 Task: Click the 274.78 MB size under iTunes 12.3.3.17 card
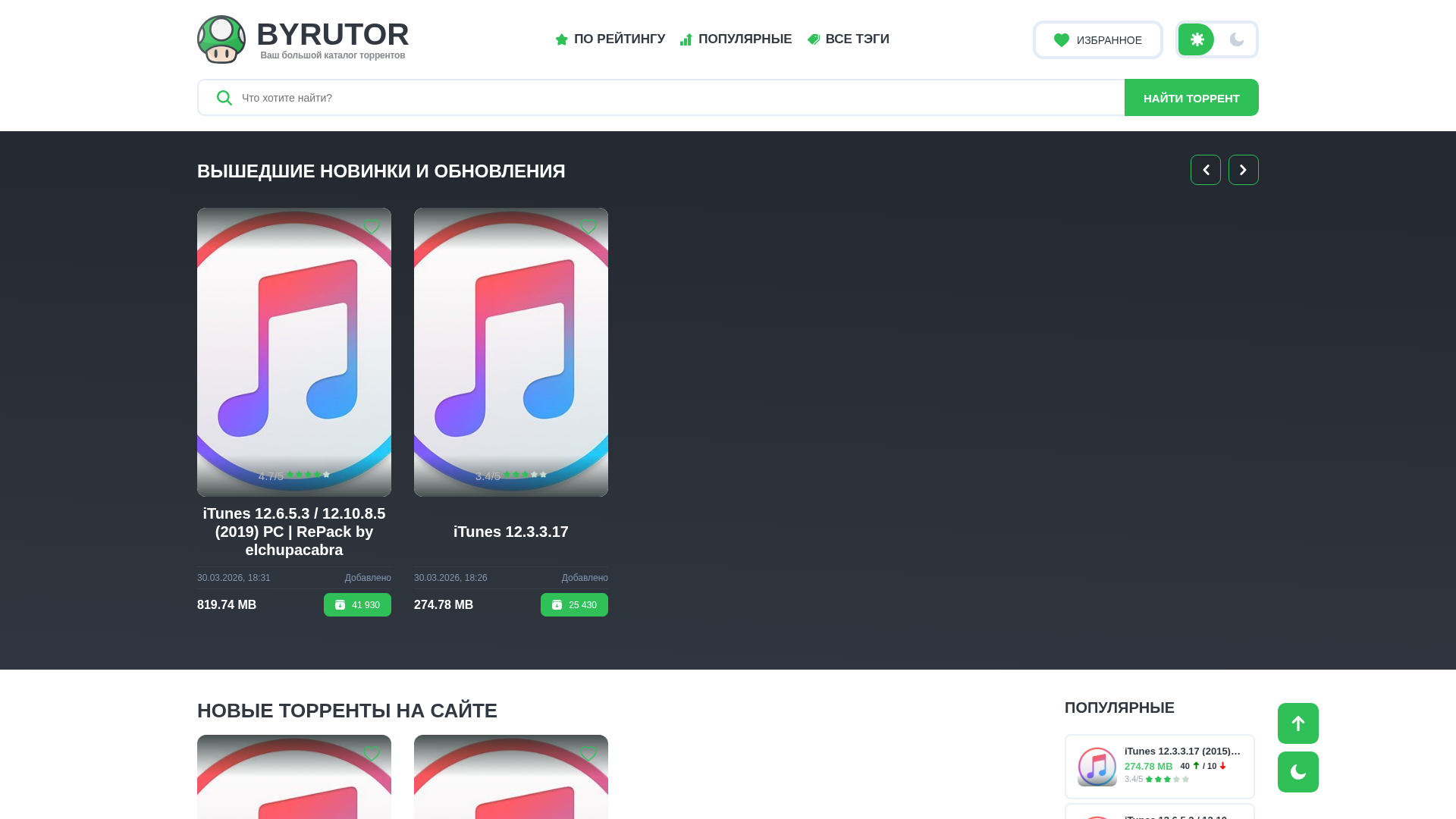tap(444, 605)
